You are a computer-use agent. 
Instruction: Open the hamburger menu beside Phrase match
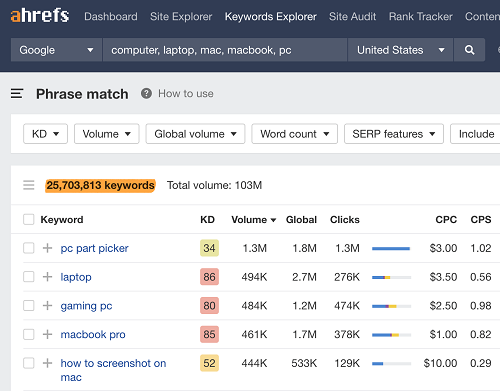pos(17,94)
